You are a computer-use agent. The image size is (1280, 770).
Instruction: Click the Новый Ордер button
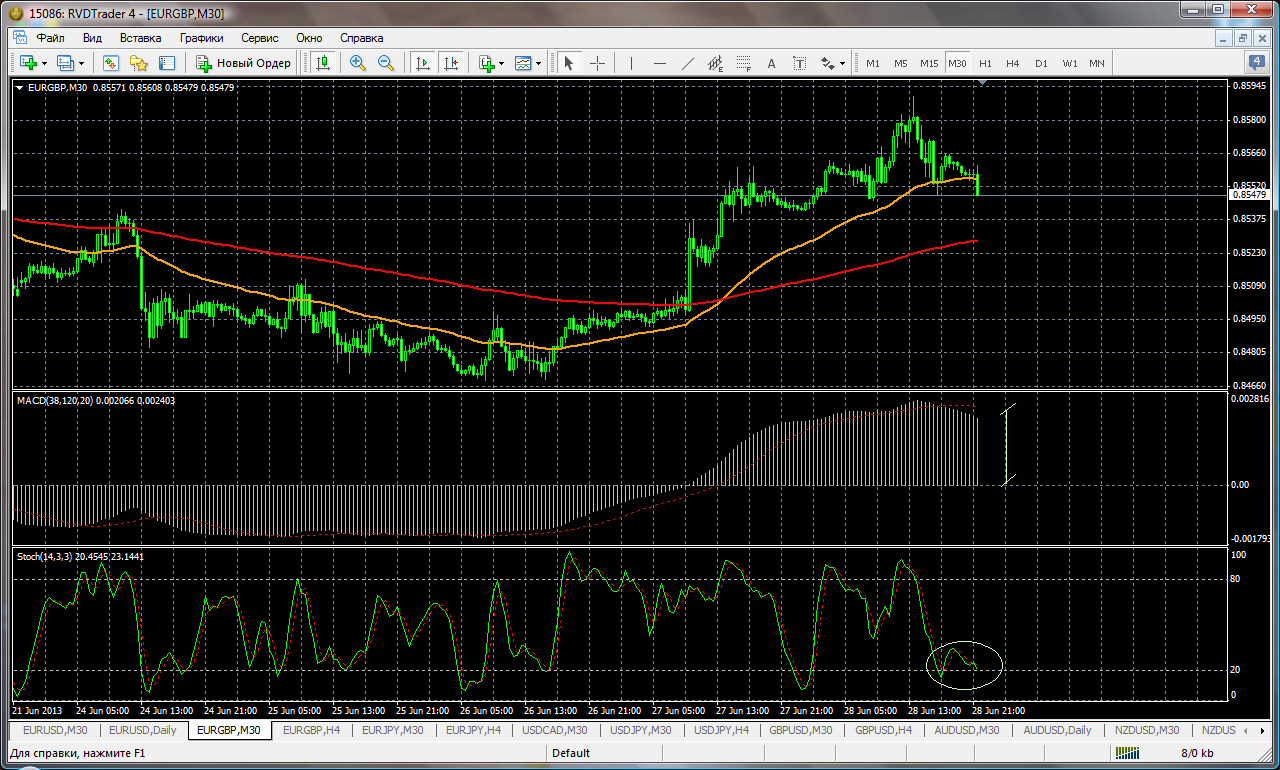coord(244,63)
